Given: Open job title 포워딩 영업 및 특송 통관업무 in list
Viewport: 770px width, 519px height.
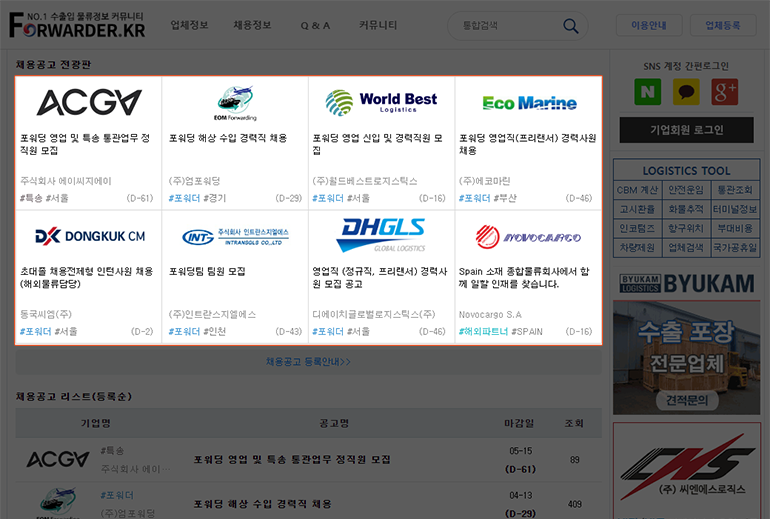Looking at the screenshot, I should (x=292, y=460).
